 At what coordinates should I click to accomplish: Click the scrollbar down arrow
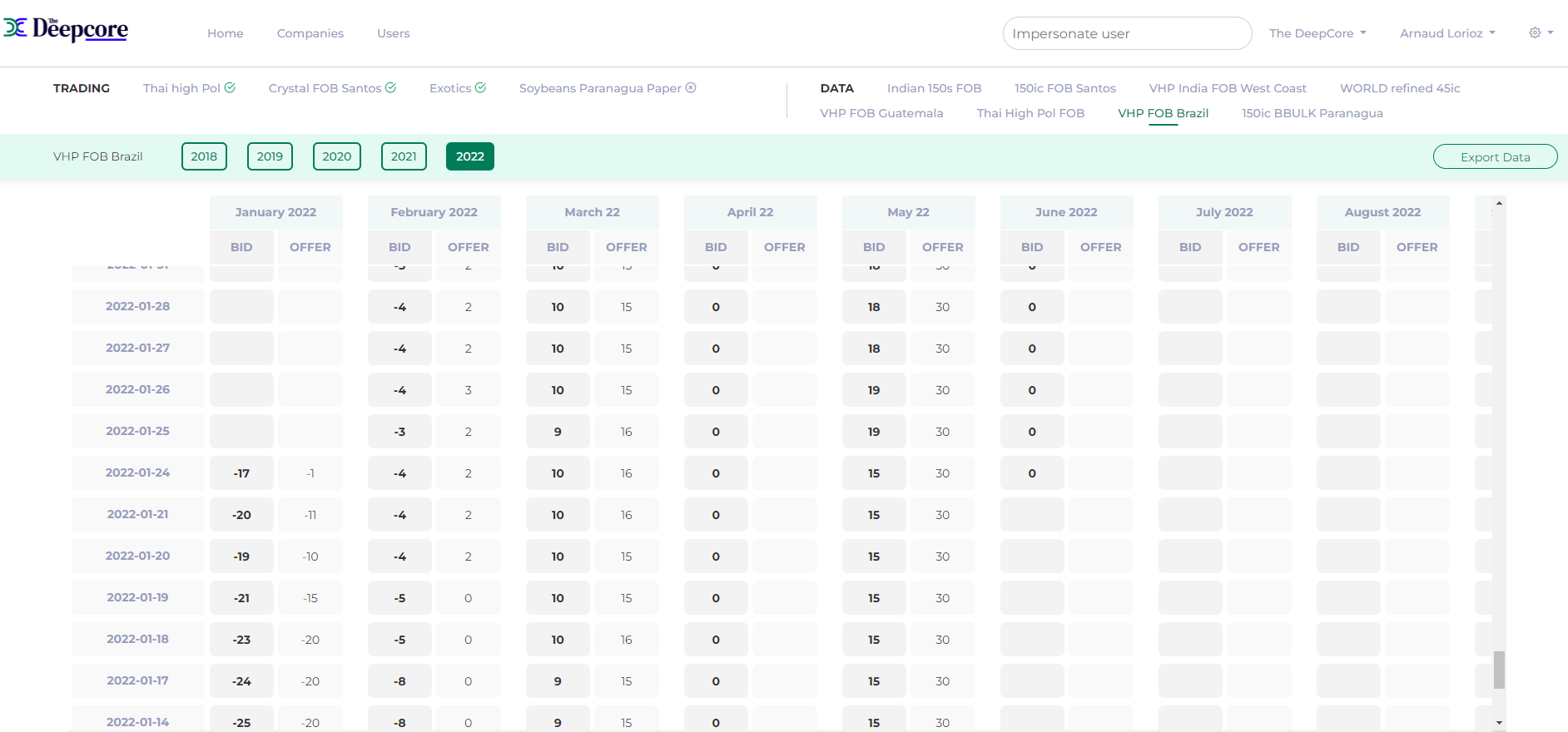[1499, 723]
